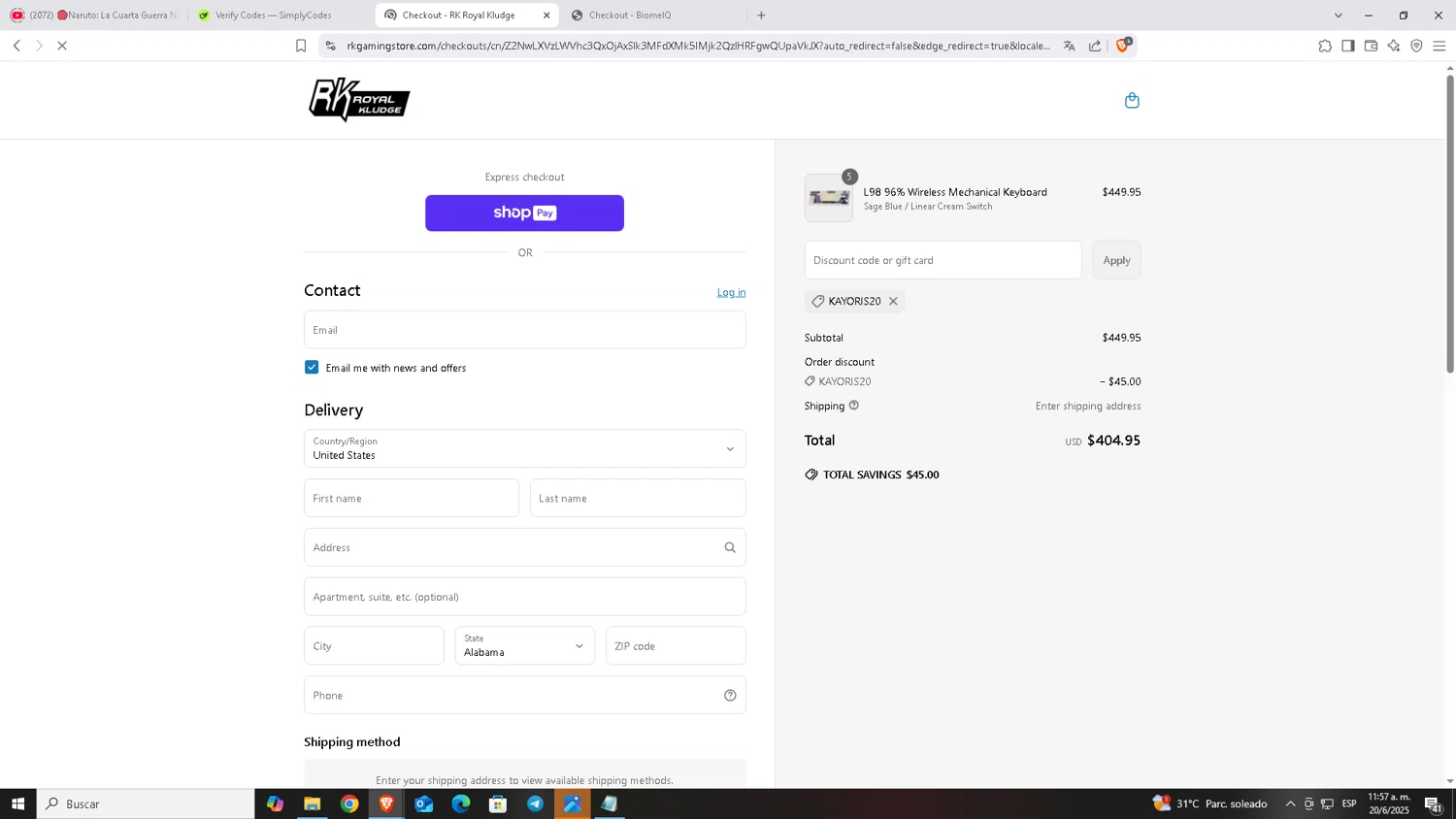Open Notepad from the taskbar
Image resolution: width=1456 pixels, height=819 pixels.
(x=610, y=803)
